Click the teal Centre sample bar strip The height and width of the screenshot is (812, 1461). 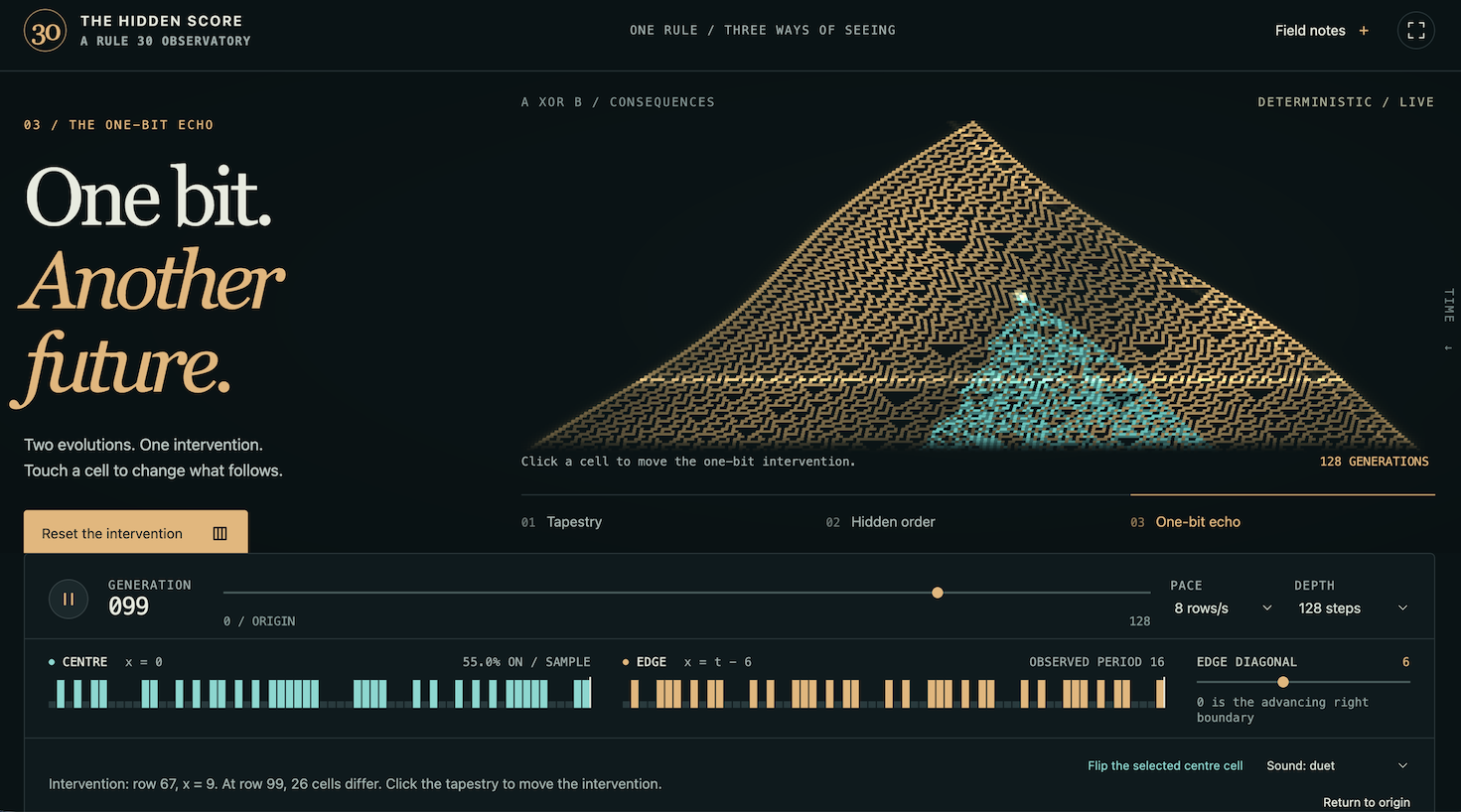pos(320,693)
